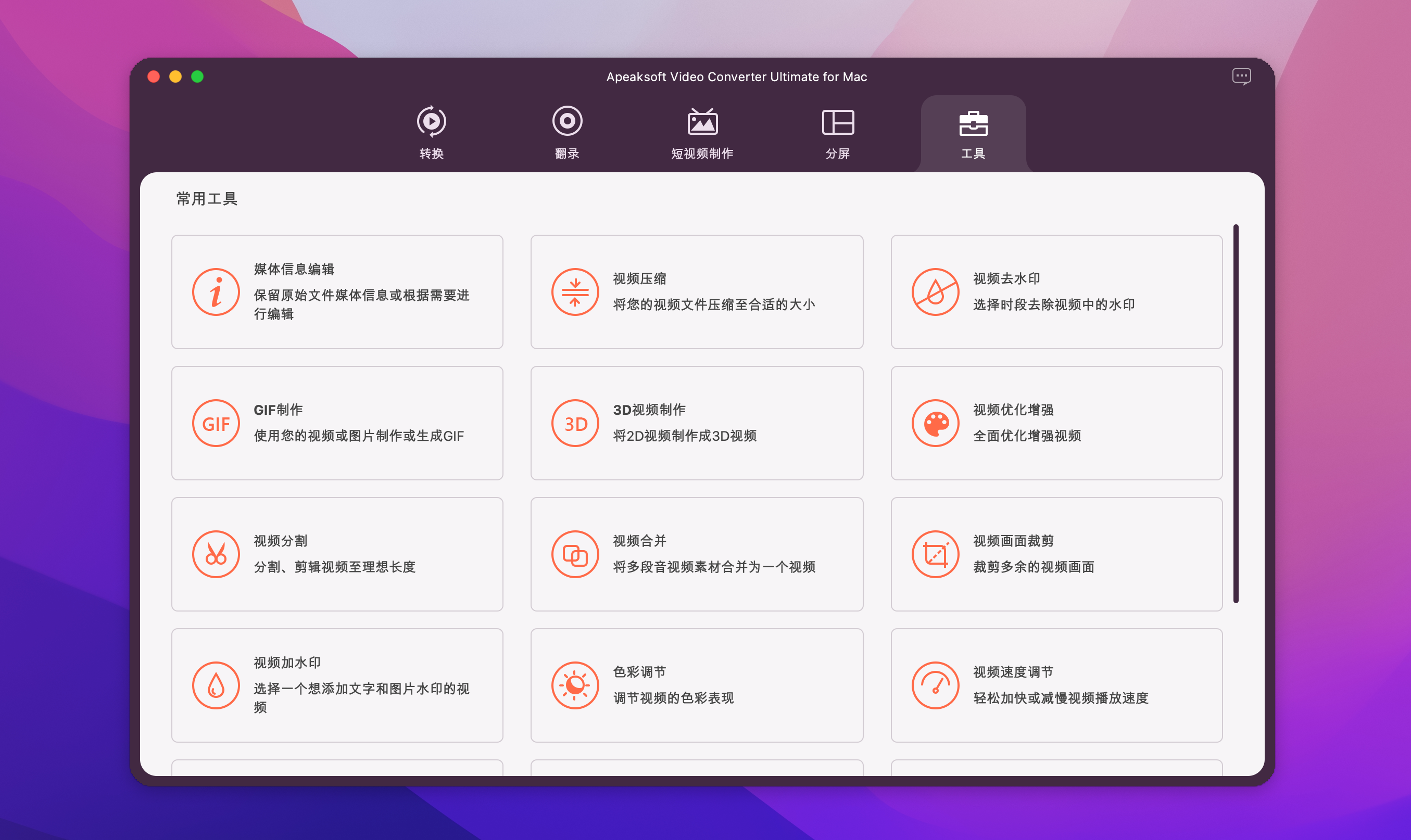Click the 3D video maker icon
This screenshot has width=1411, height=840.
[x=575, y=424]
